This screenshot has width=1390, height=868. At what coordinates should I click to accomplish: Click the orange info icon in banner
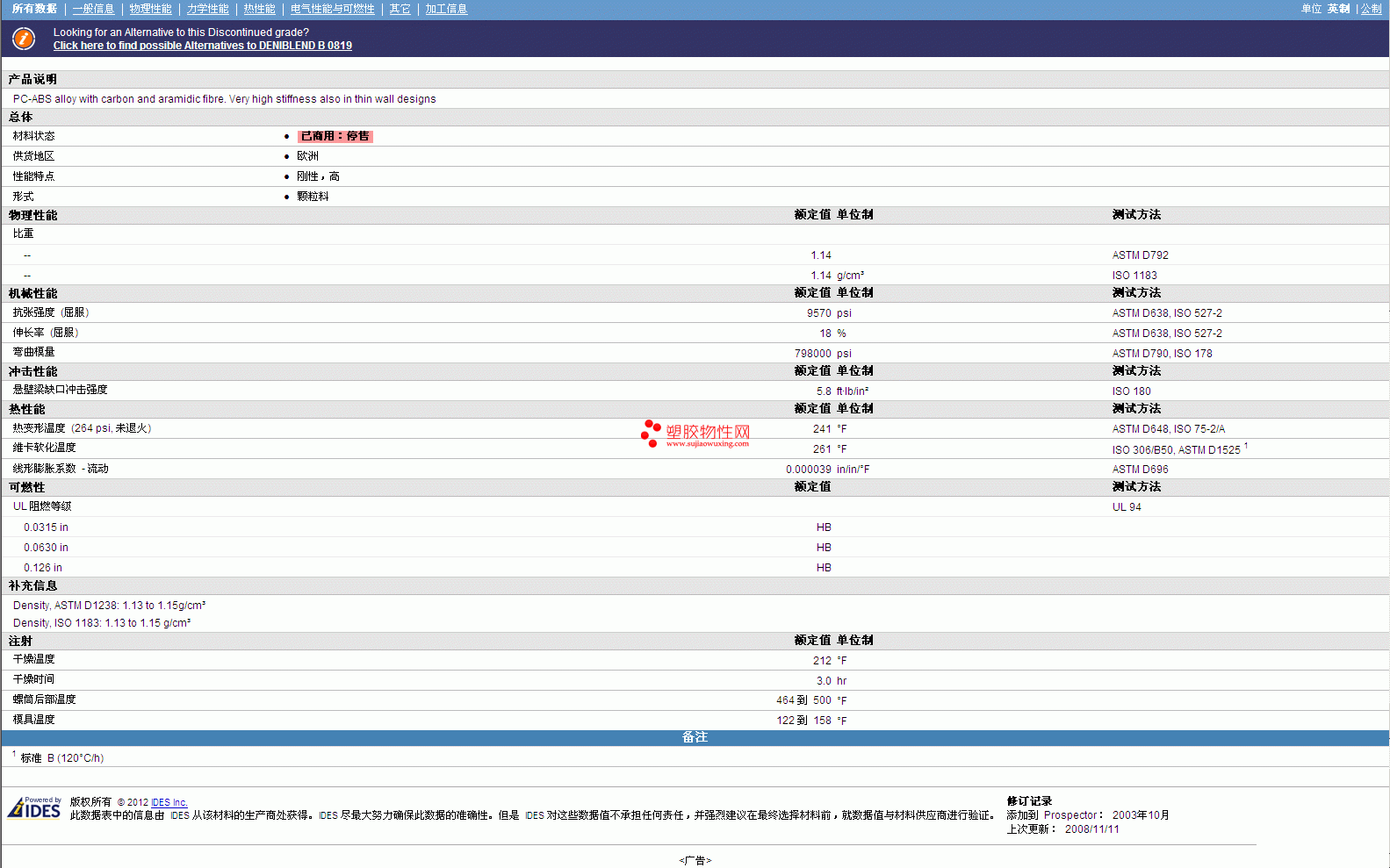point(24,39)
